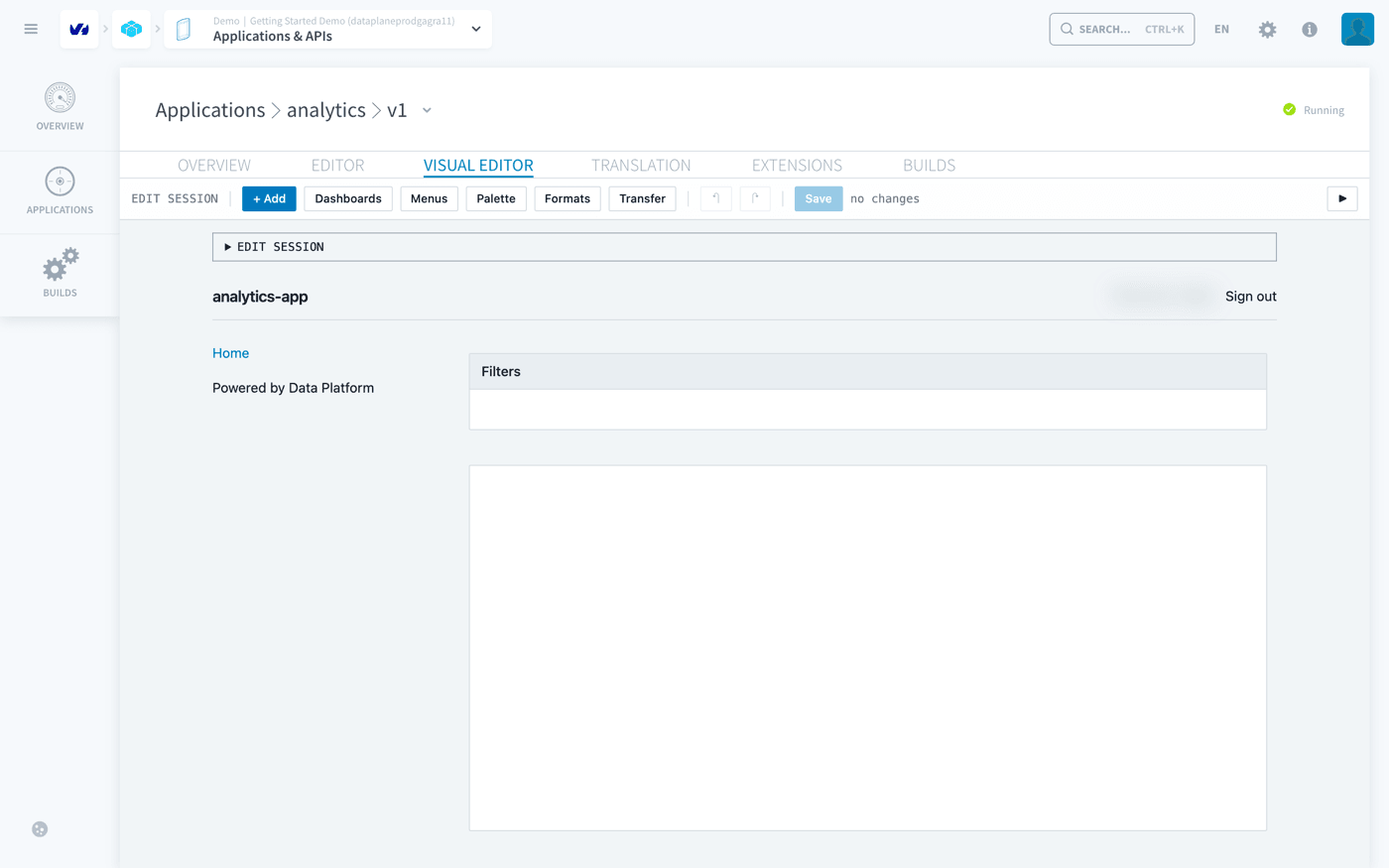Open Applications in the sidebar
The height and width of the screenshot is (868, 1389).
click(x=60, y=190)
